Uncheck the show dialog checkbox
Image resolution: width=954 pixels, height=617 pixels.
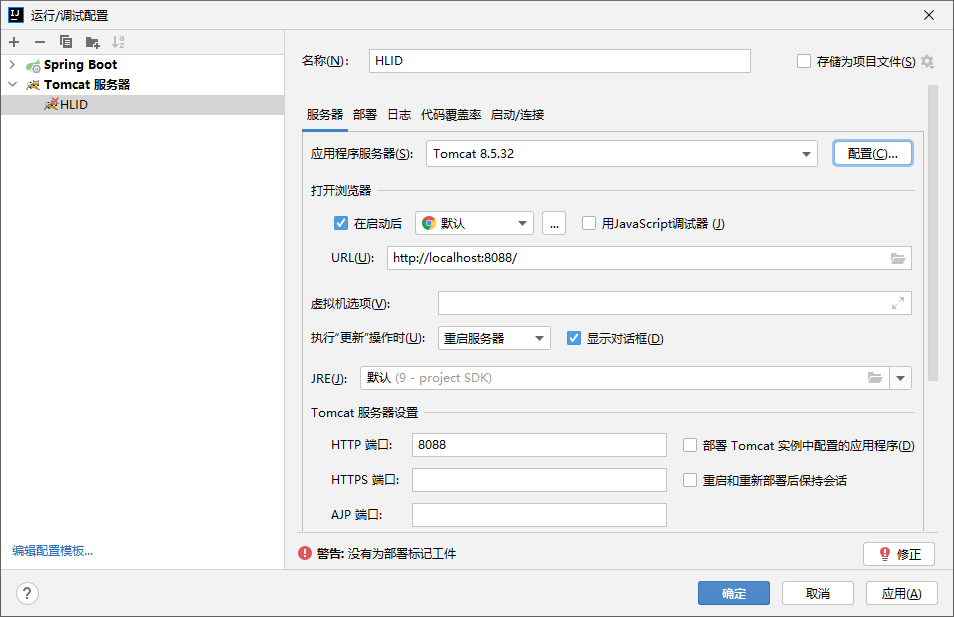pyautogui.click(x=574, y=338)
